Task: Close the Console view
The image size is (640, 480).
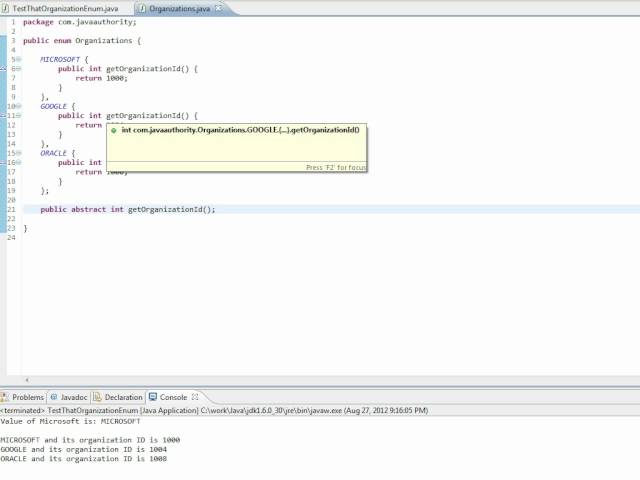Action: click(x=195, y=397)
